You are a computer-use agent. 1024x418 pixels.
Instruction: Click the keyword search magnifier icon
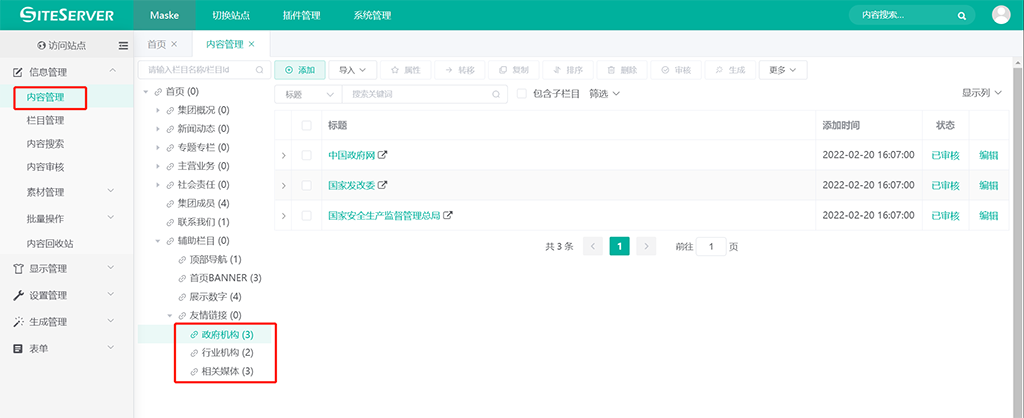(495, 94)
